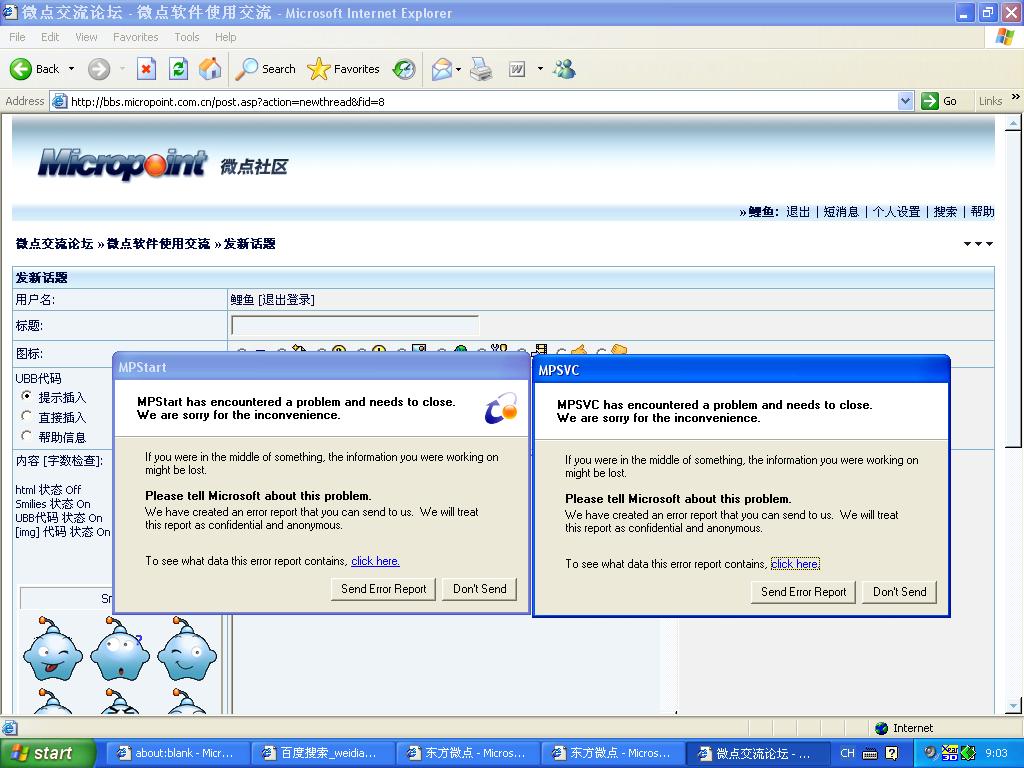This screenshot has width=1024, height=768.
Task: Click Don't Send in the MPSVC dialog
Action: coord(899,592)
